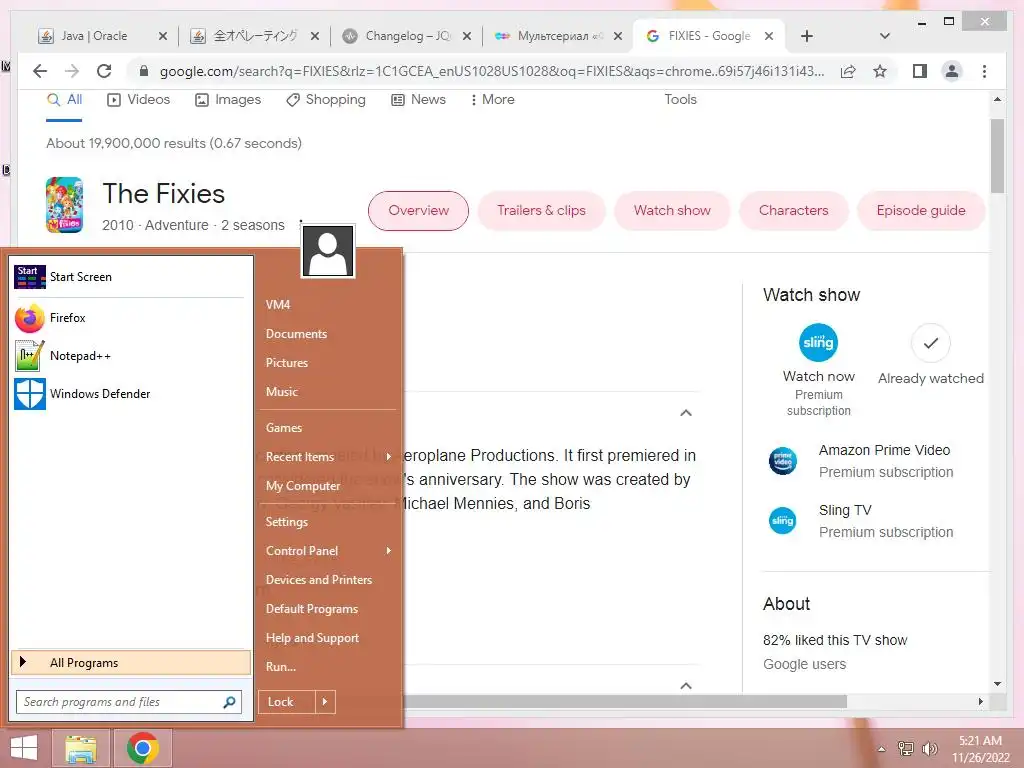Click The Fixies poster thumbnail
The image size is (1024, 768).
(x=64, y=205)
